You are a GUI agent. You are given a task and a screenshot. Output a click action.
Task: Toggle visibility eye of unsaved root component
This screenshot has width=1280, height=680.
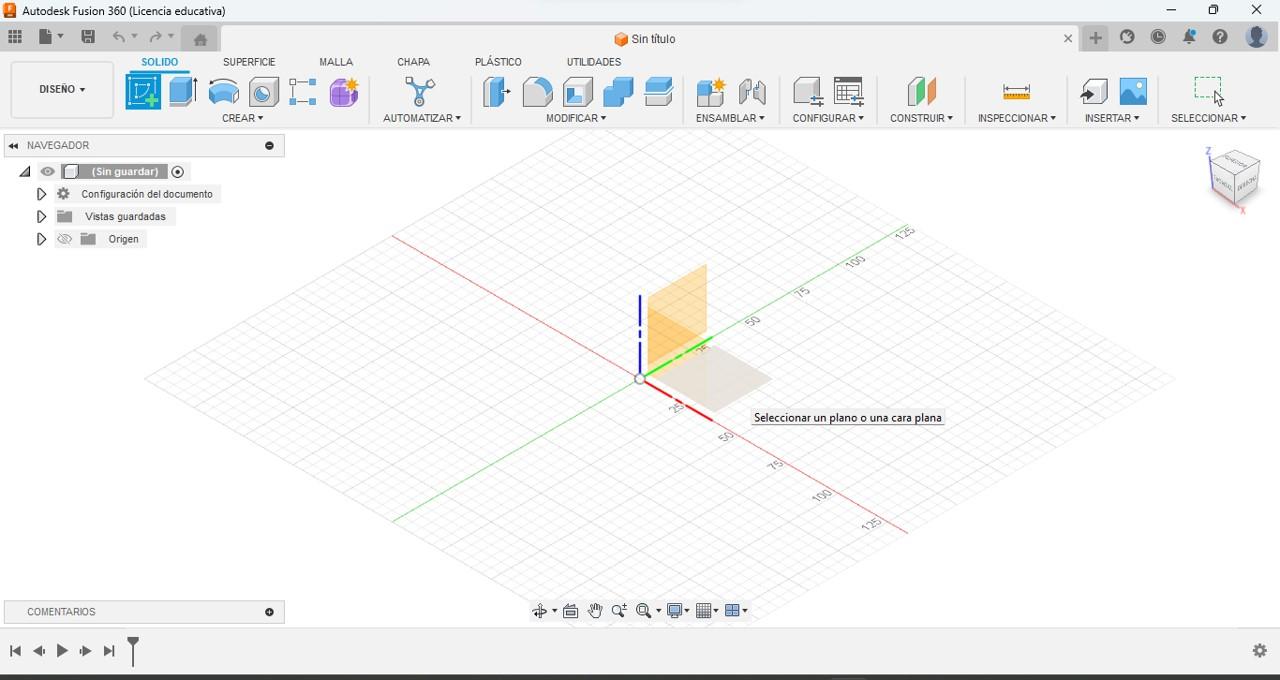(47, 172)
